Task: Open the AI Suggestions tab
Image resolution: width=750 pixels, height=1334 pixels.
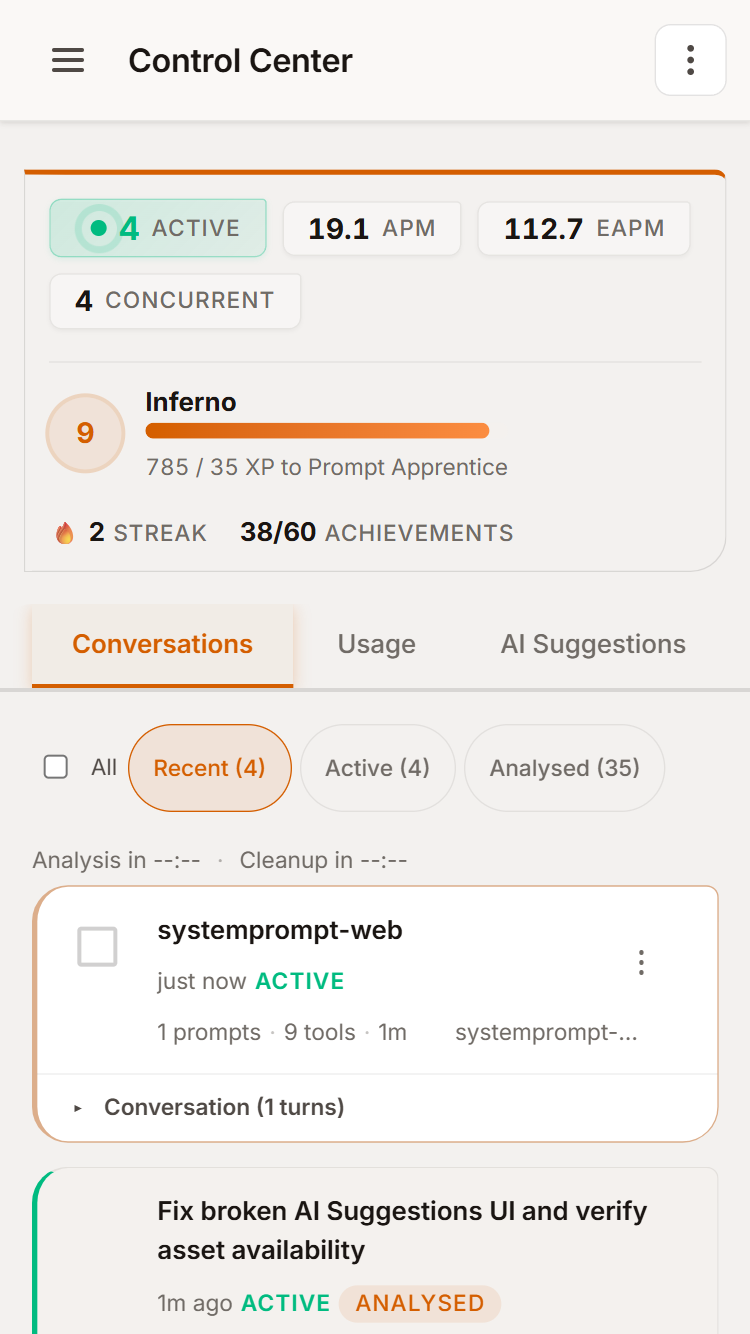Action: tap(593, 644)
